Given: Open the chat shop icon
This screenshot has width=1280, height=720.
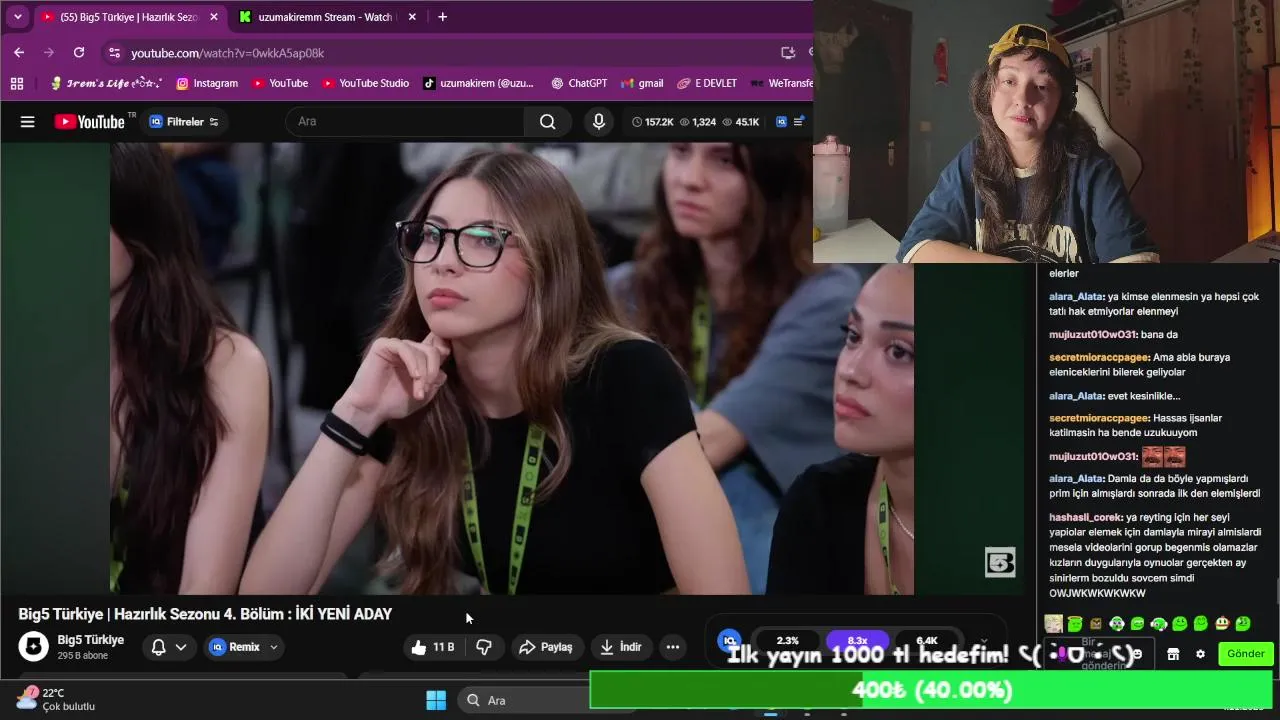Looking at the screenshot, I should coord(1173,654).
